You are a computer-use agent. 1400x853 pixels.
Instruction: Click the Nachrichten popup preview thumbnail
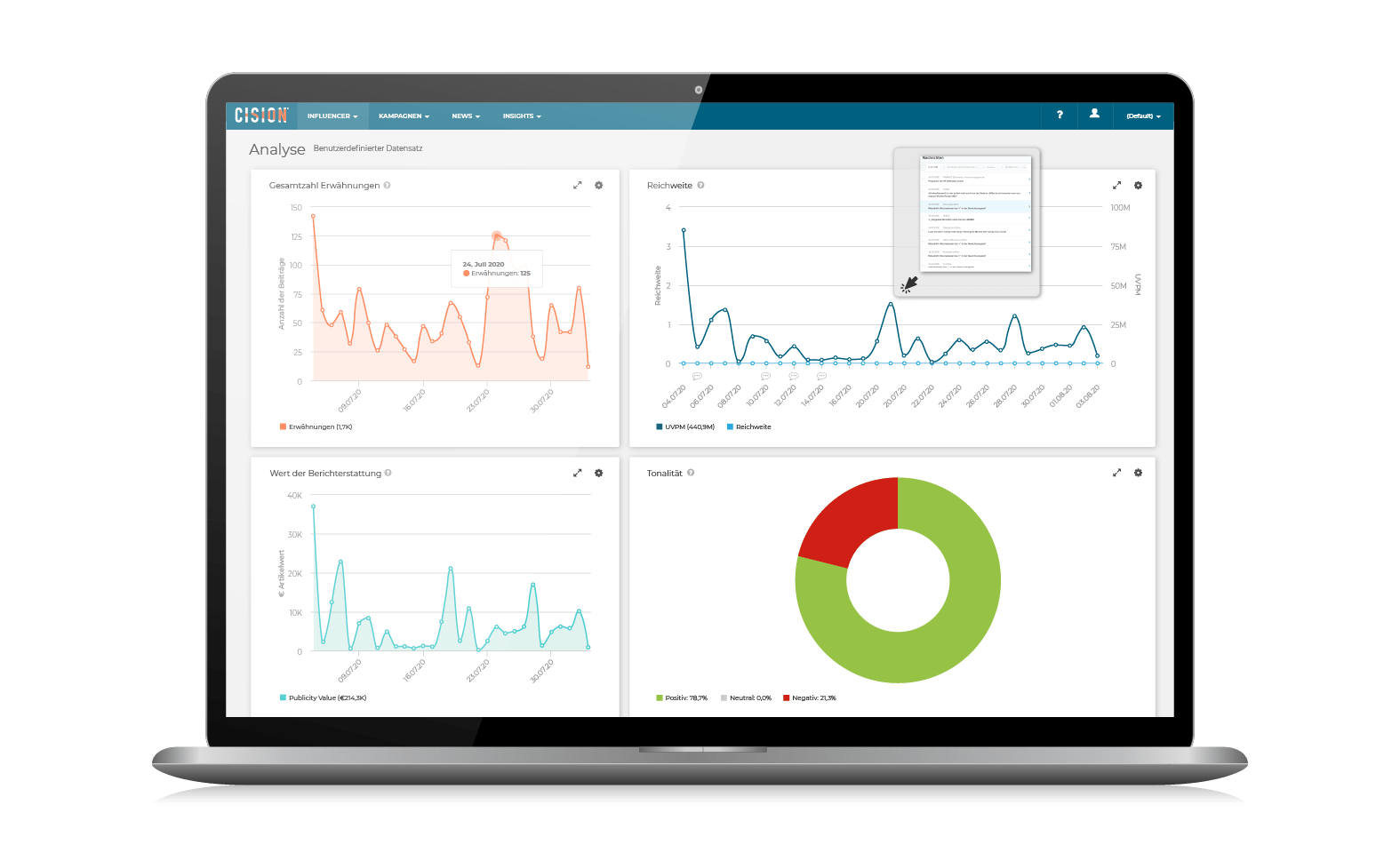coord(975,213)
